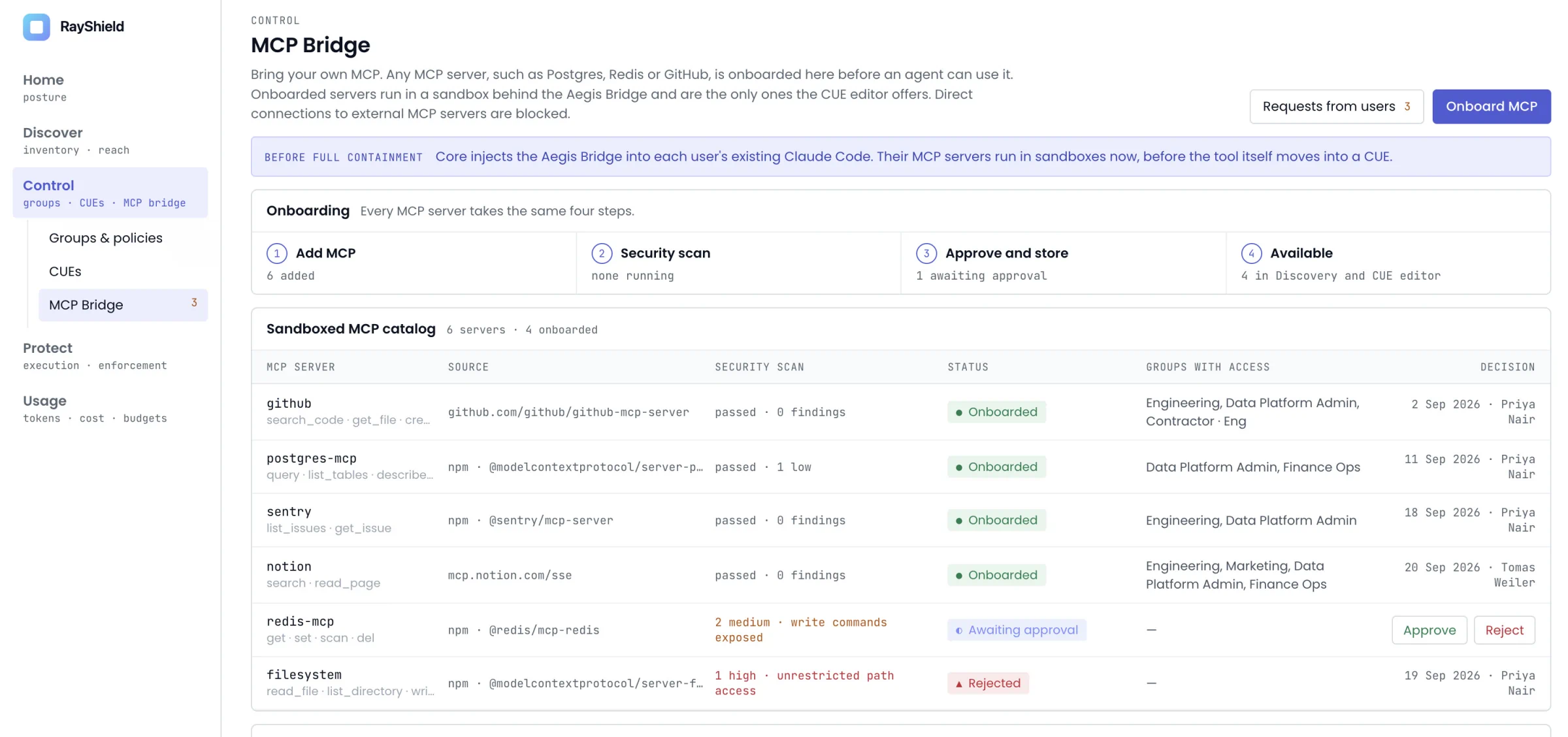Open Requests from users list
Screen dimensions: 1568x737
1336,106
